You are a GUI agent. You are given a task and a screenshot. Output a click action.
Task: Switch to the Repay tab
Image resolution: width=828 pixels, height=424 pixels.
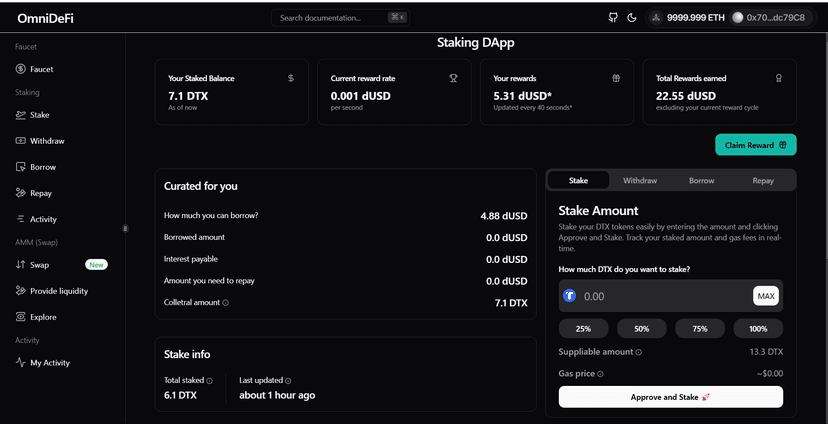click(763, 181)
